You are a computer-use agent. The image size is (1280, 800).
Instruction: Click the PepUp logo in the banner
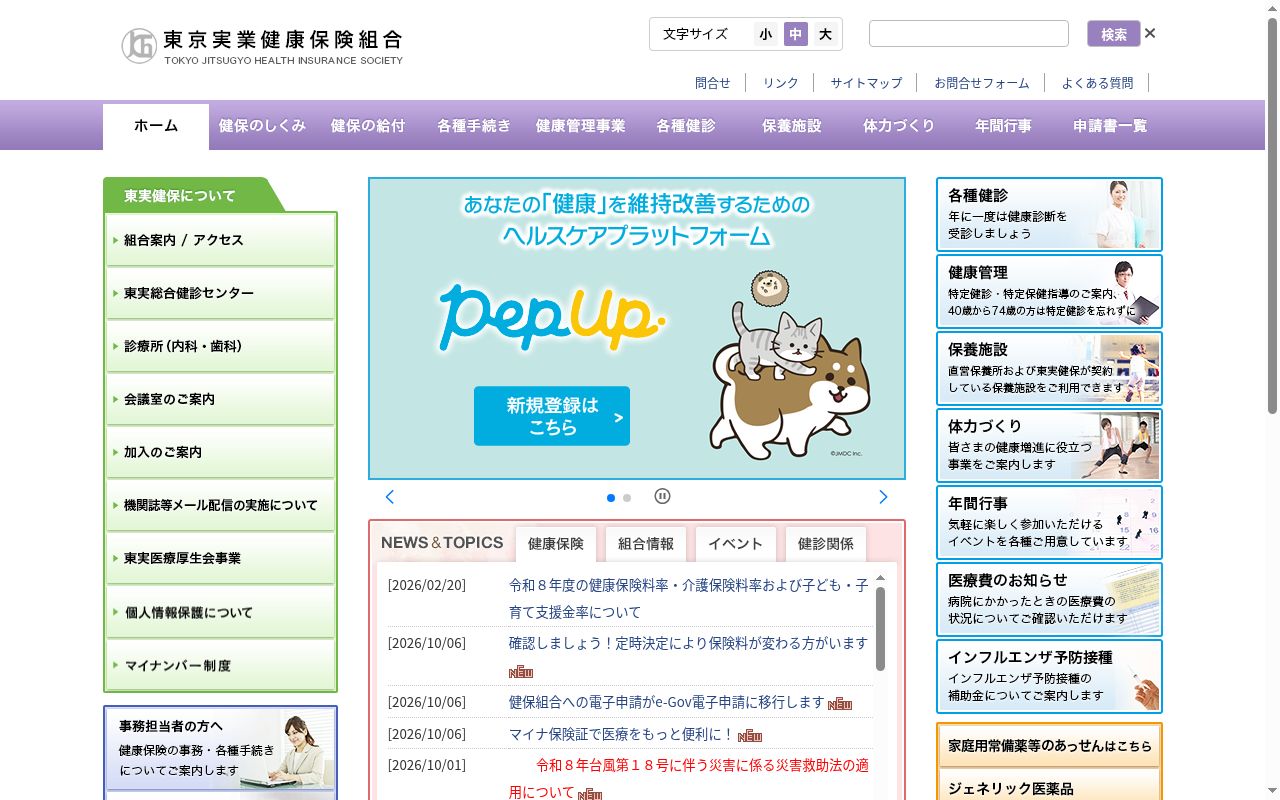[551, 316]
